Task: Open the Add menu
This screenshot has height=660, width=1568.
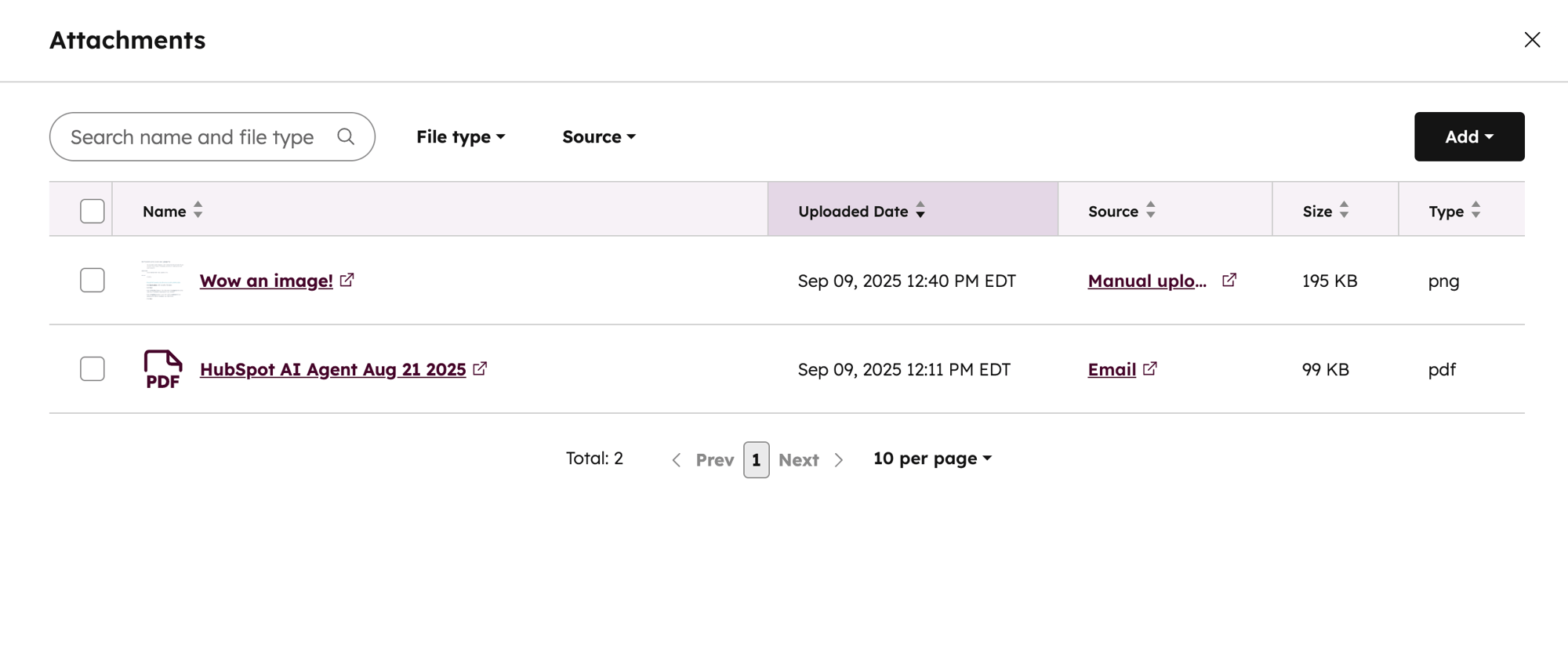Action: click(x=1468, y=136)
